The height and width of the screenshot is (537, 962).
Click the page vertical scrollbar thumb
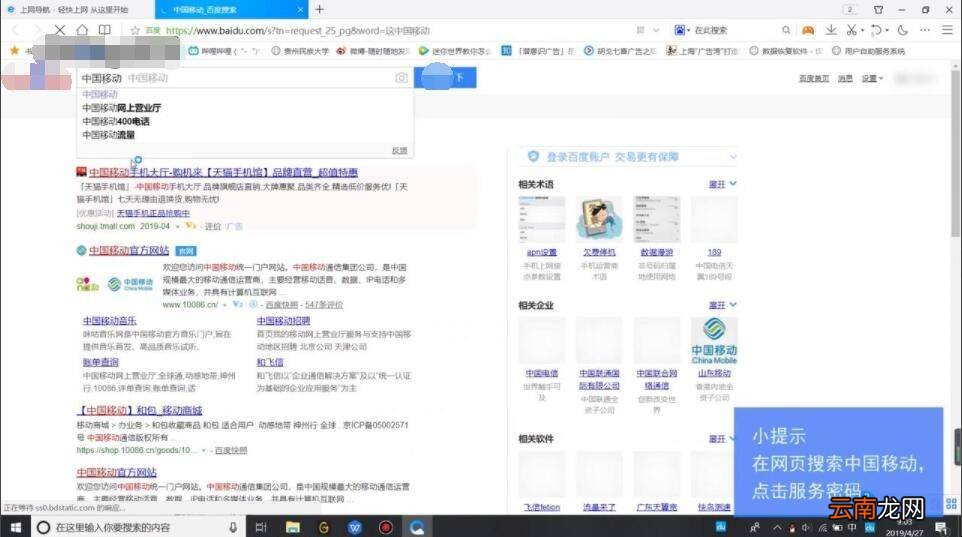[956, 153]
